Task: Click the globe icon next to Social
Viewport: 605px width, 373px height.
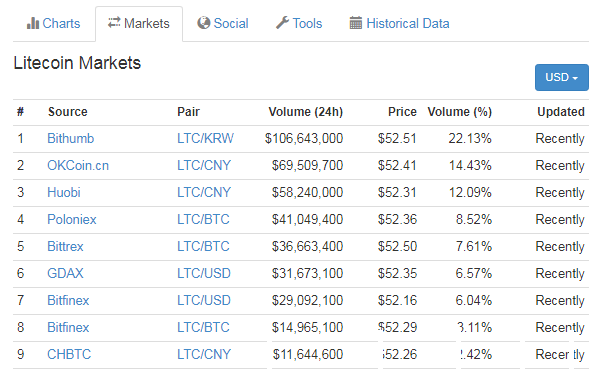Action: point(203,23)
